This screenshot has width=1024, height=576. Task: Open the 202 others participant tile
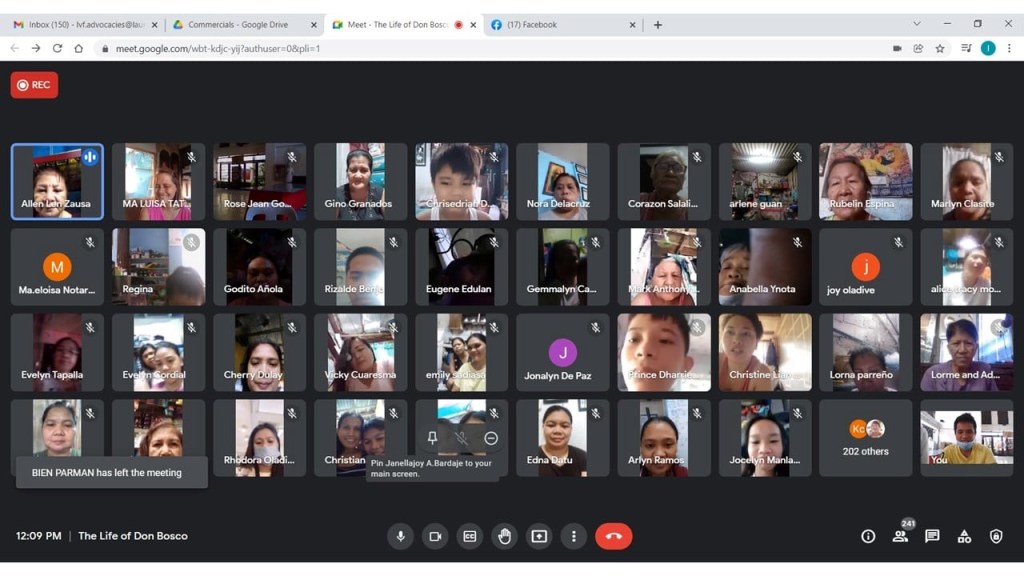865,438
